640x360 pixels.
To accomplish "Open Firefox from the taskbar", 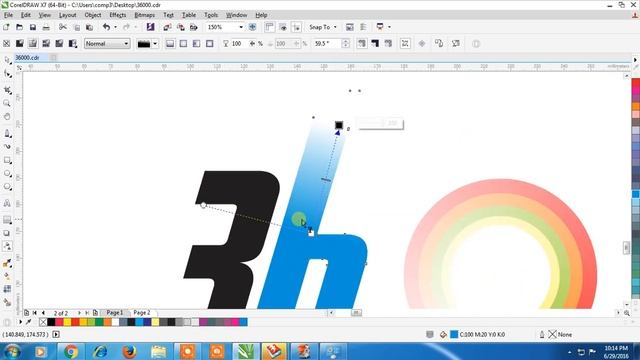I will point(129,351).
